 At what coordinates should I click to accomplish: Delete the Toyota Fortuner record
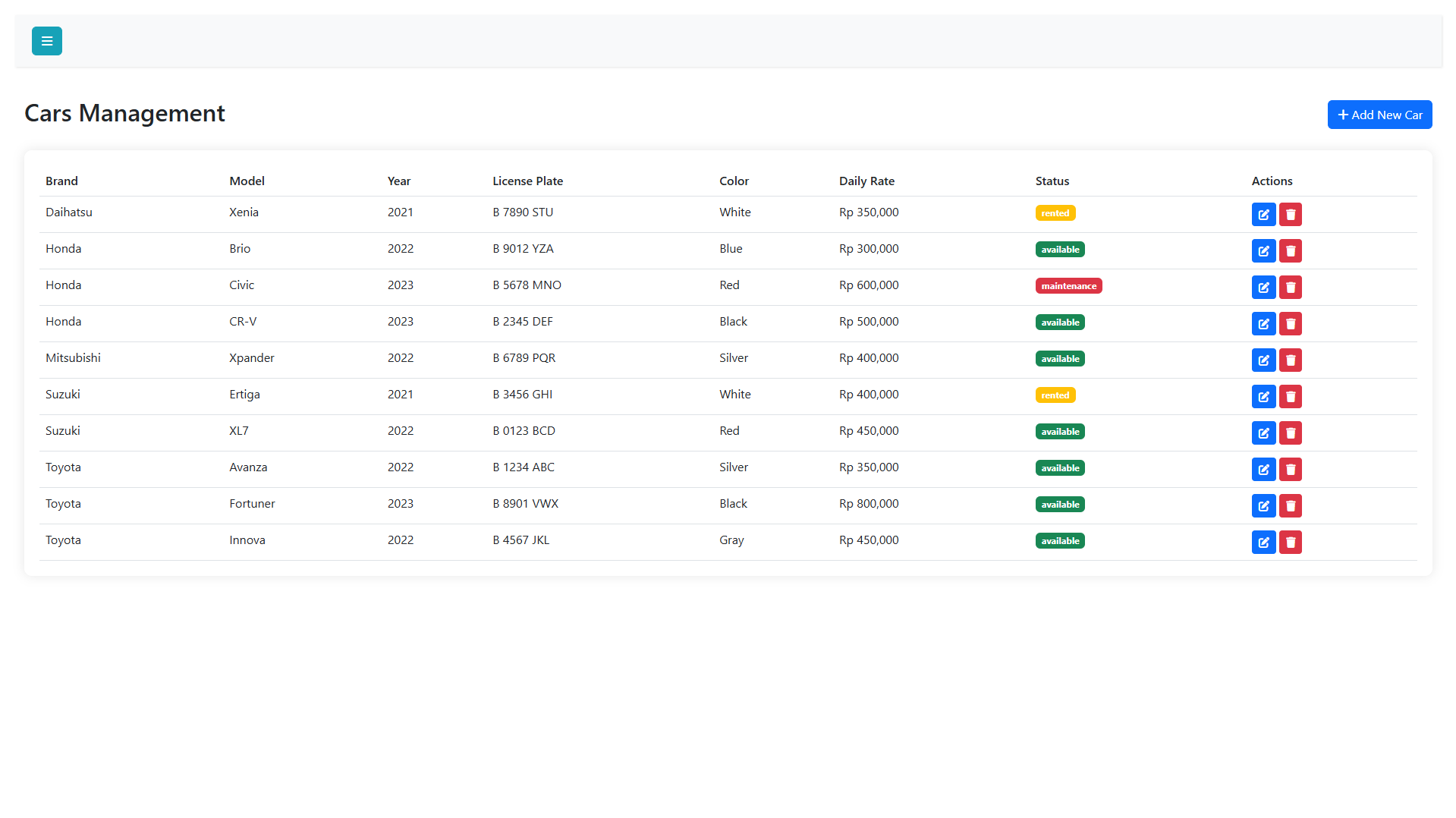point(1291,506)
